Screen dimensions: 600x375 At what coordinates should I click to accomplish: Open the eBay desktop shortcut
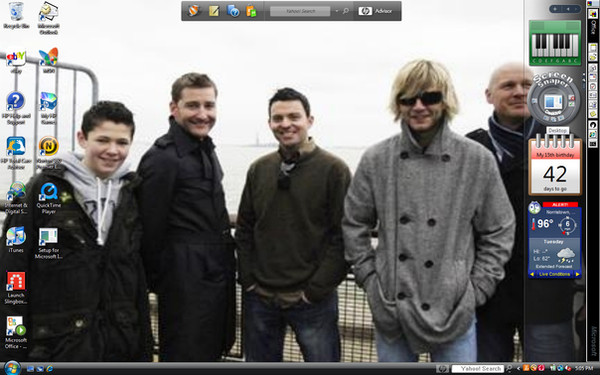16,60
